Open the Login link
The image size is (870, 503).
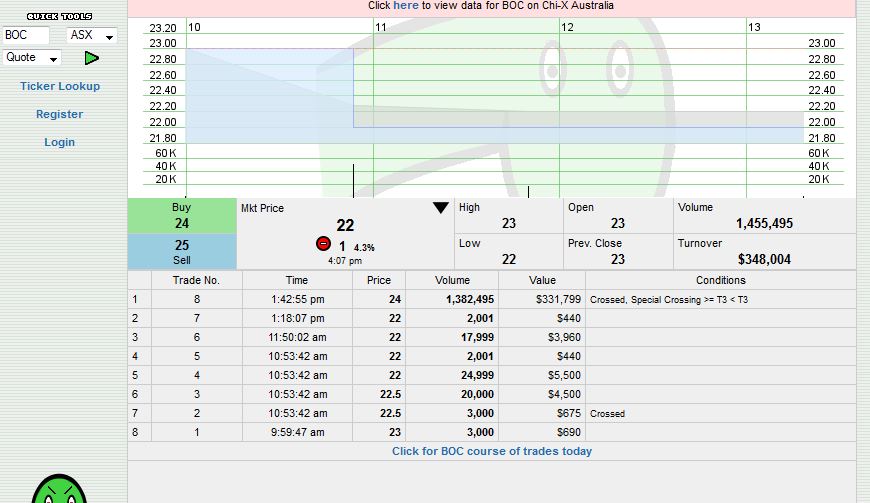point(59,142)
